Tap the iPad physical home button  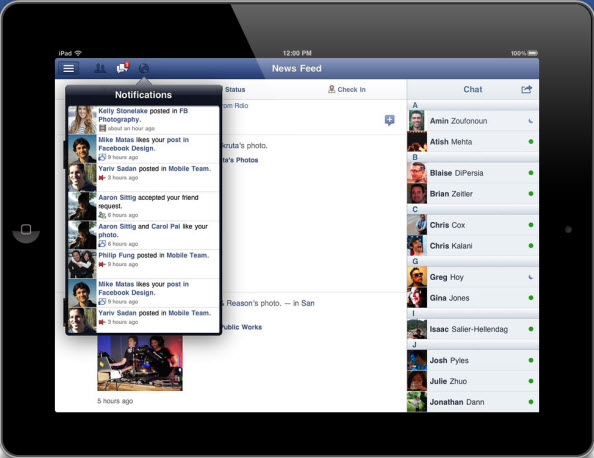(x=26, y=230)
